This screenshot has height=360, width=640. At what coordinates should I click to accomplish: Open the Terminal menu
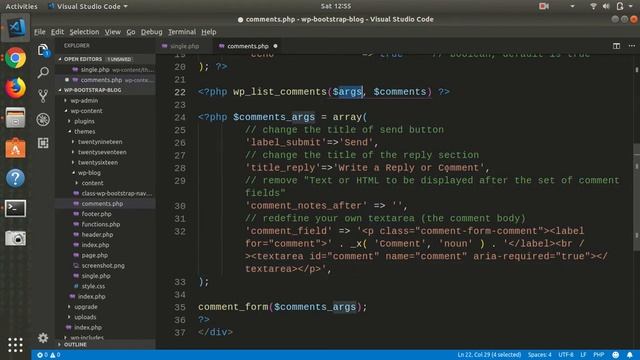(182, 32)
